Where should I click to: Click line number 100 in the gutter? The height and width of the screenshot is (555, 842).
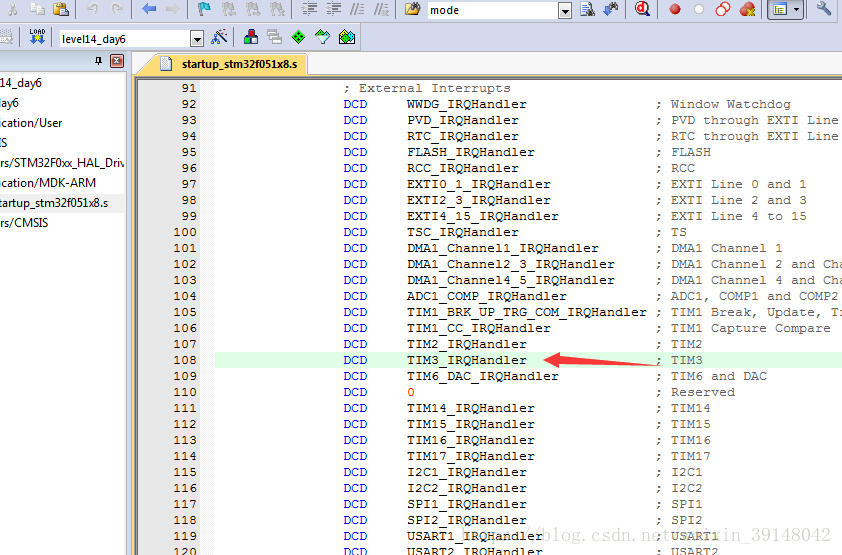pos(185,232)
